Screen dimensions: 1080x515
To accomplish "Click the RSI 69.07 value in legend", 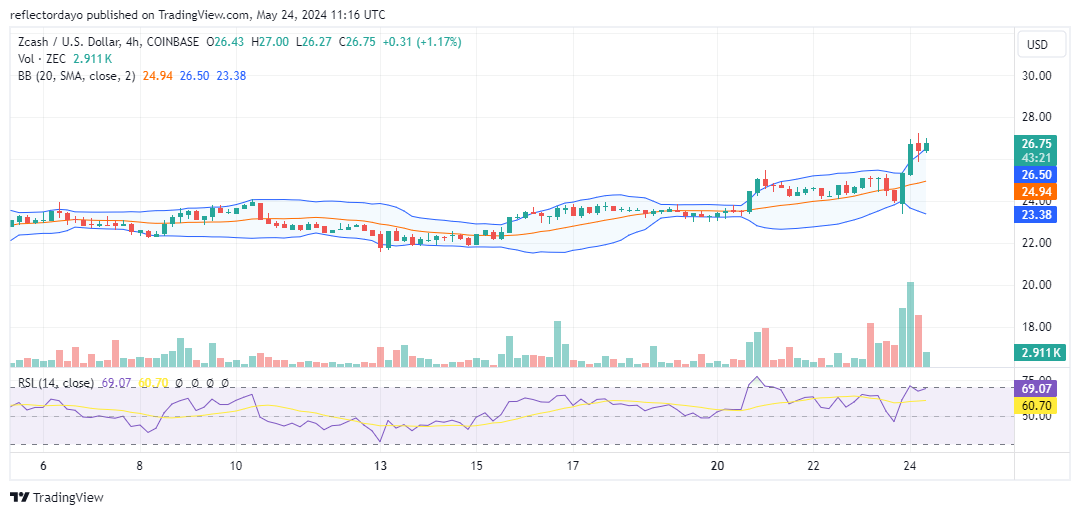I will (x=116, y=382).
